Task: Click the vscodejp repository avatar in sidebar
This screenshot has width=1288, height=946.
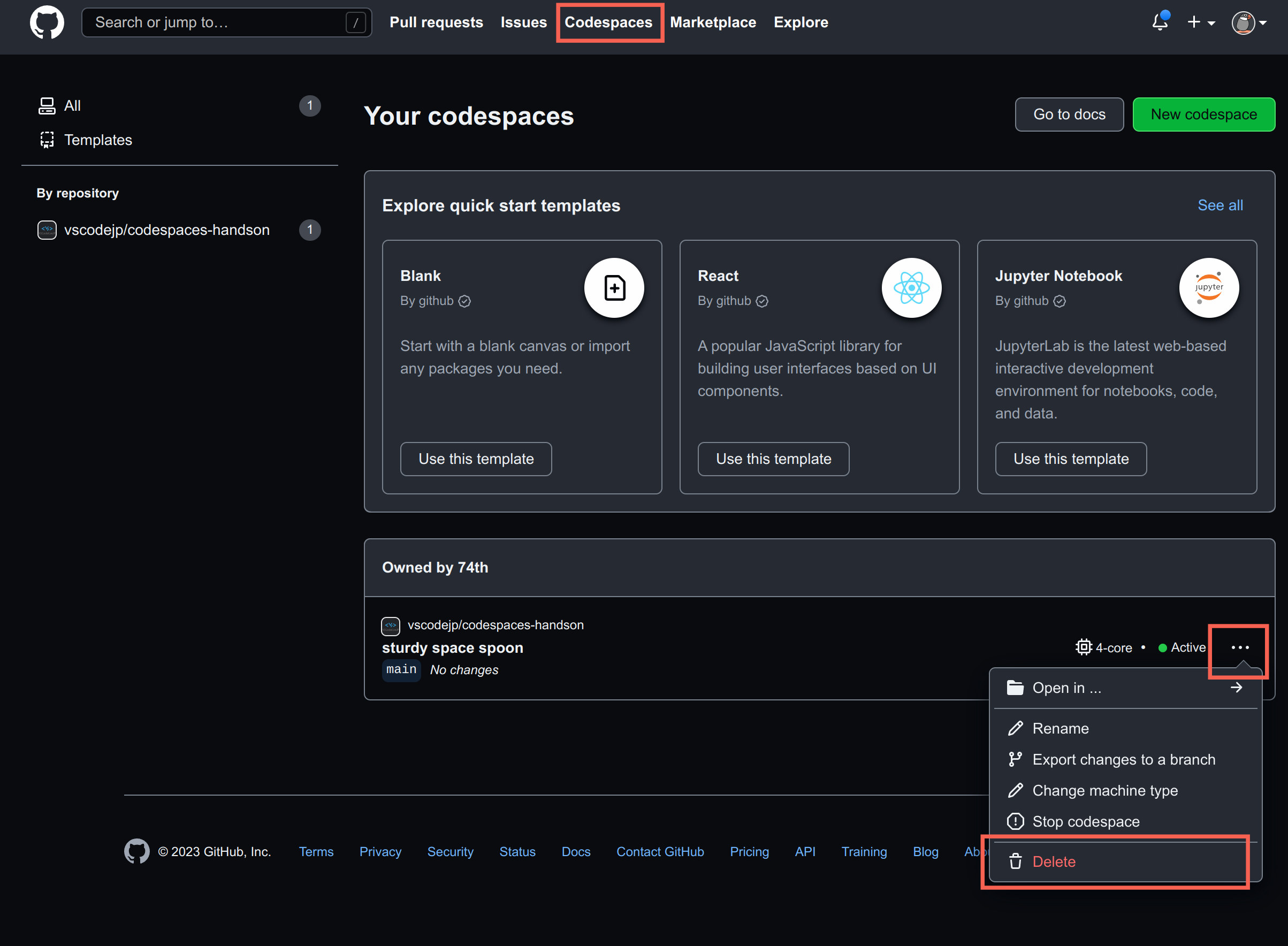Action: click(47, 230)
